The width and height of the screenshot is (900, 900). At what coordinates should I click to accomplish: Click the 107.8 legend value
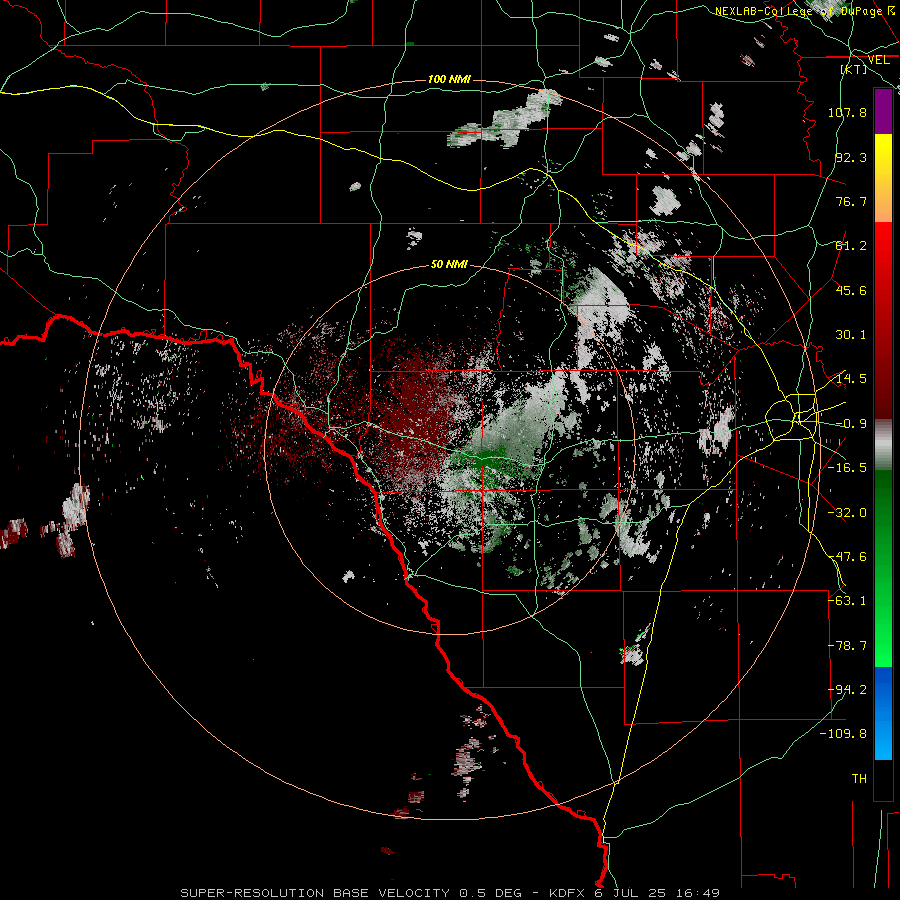click(847, 112)
